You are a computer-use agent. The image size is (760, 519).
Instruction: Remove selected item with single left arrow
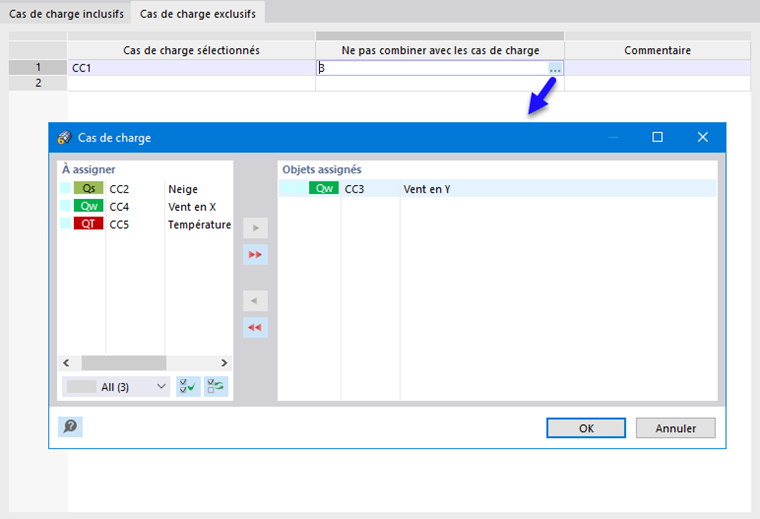coord(255,301)
